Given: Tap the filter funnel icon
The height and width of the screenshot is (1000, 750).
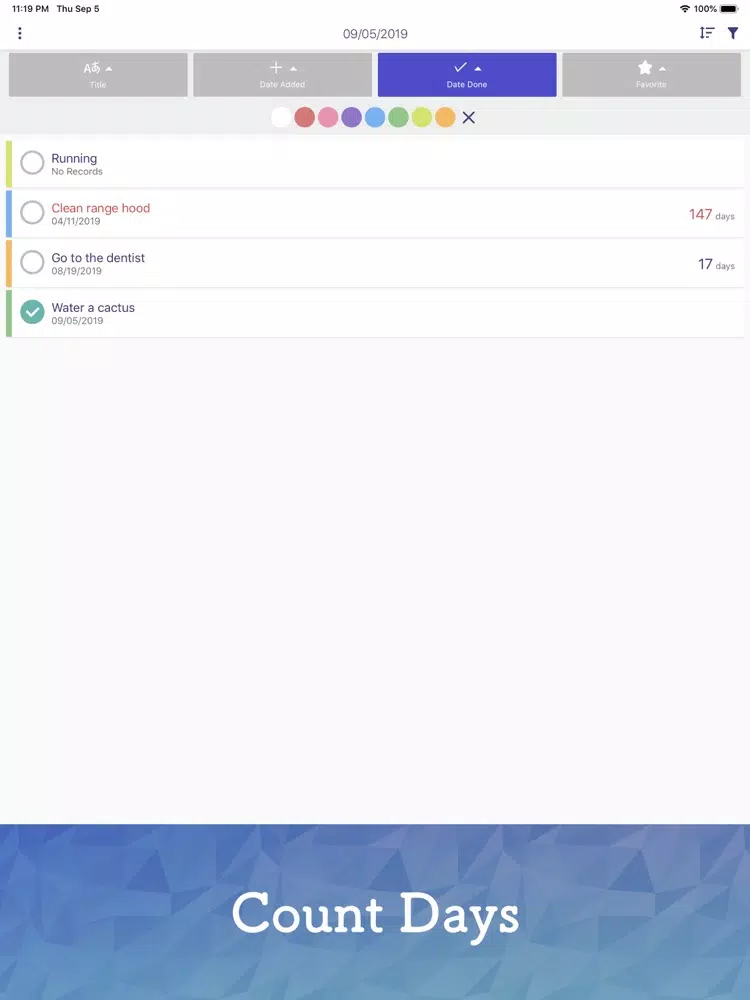Looking at the screenshot, I should 733,33.
